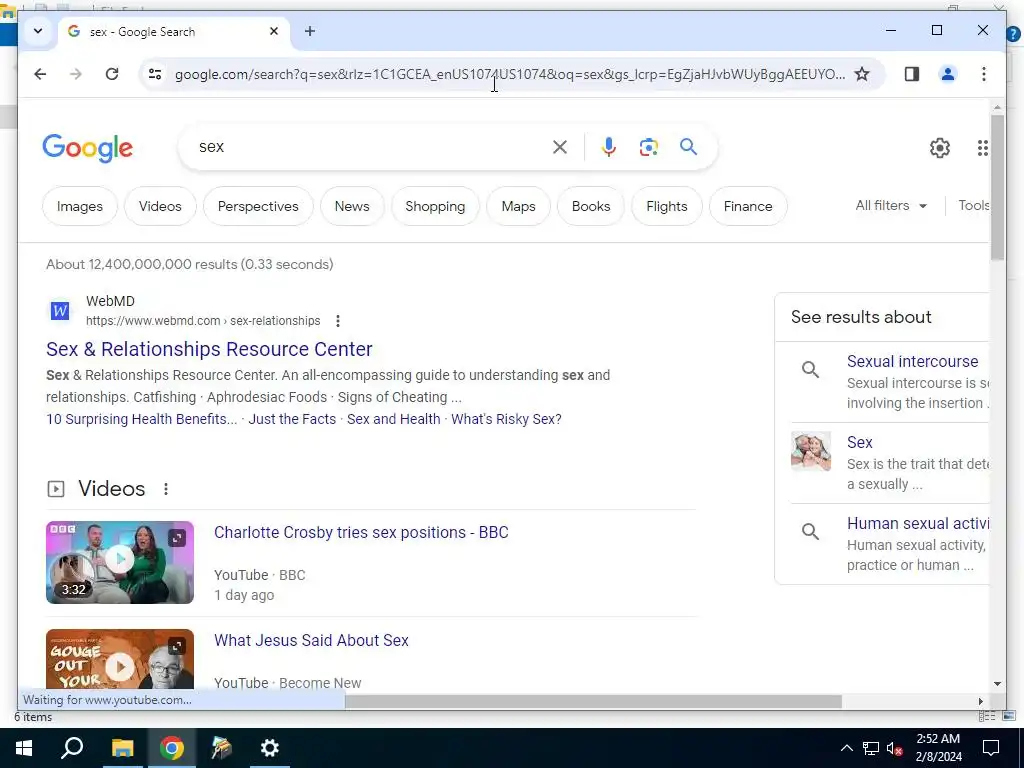The image size is (1024, 768).
Task: Switch to Flights filter
Action: coord(667,206)
